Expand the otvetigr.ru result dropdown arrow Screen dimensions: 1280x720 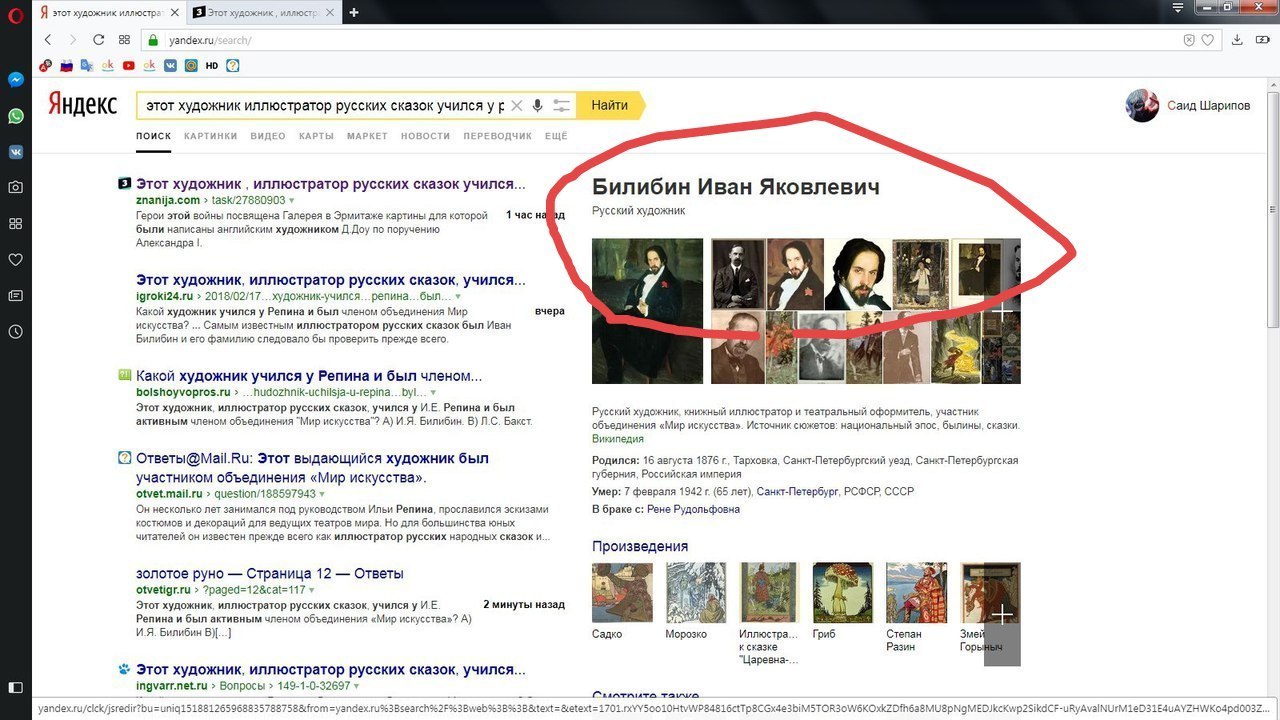click(x=312, y=591)
